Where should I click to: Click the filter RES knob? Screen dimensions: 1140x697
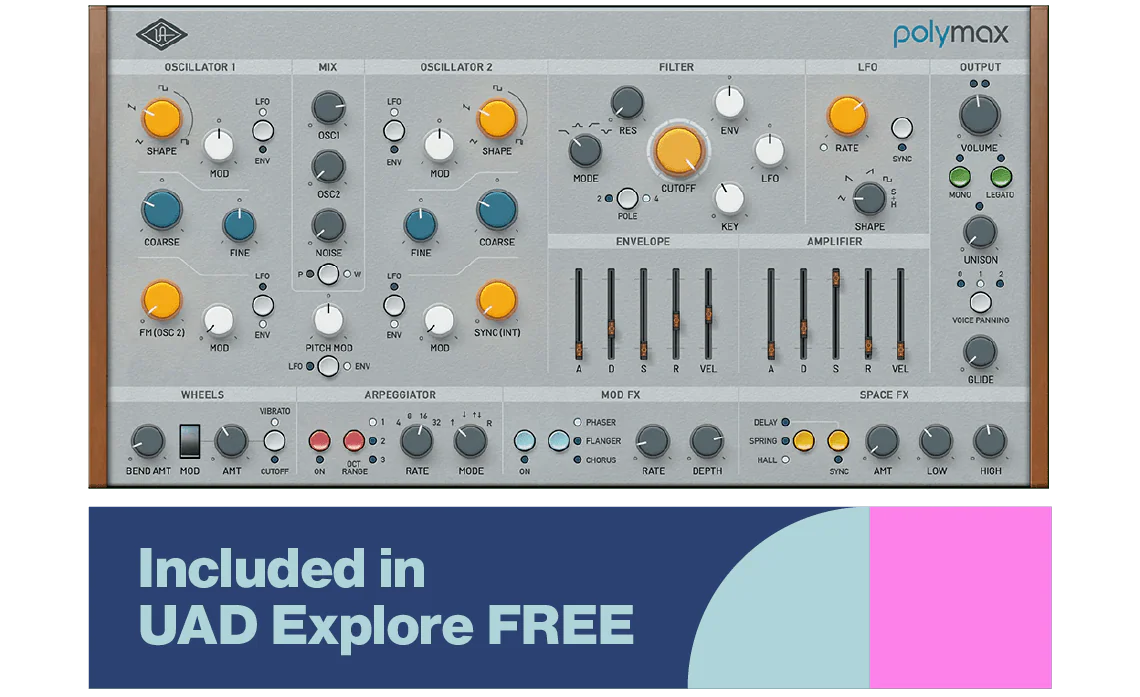tap(627, 100)
